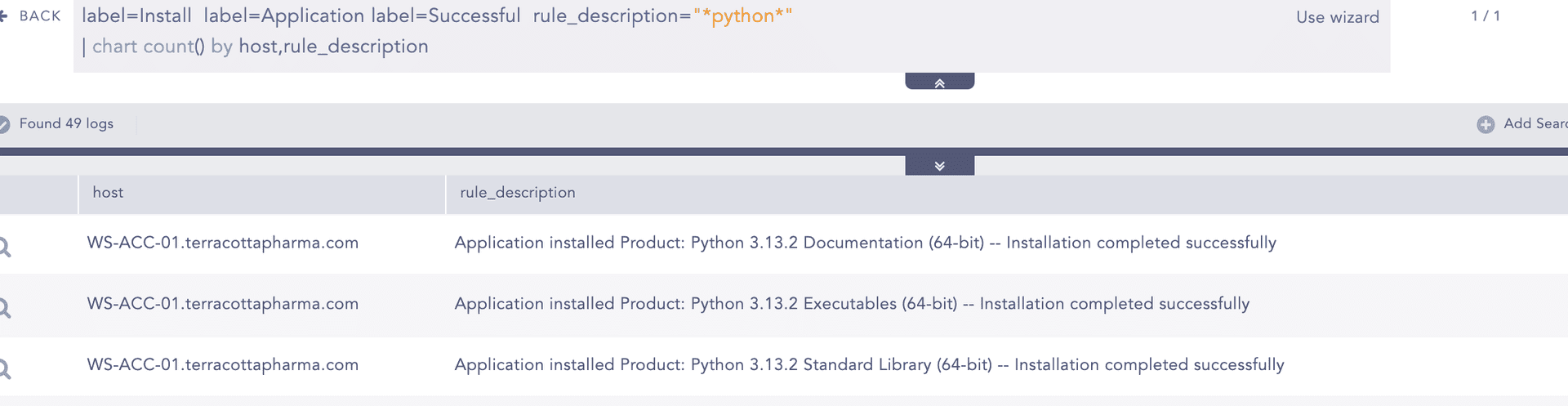
Task: Click the dark divider bar below Found logs
Action: 490,152
